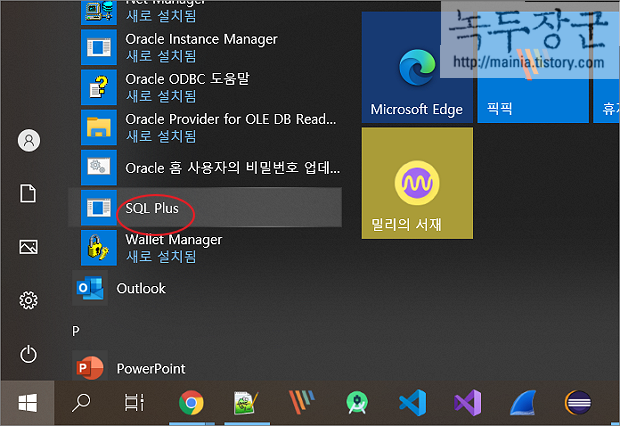Open Wireshark from the taskbar
This screenshot has width=620, height=426.
(x=523, y=403)
